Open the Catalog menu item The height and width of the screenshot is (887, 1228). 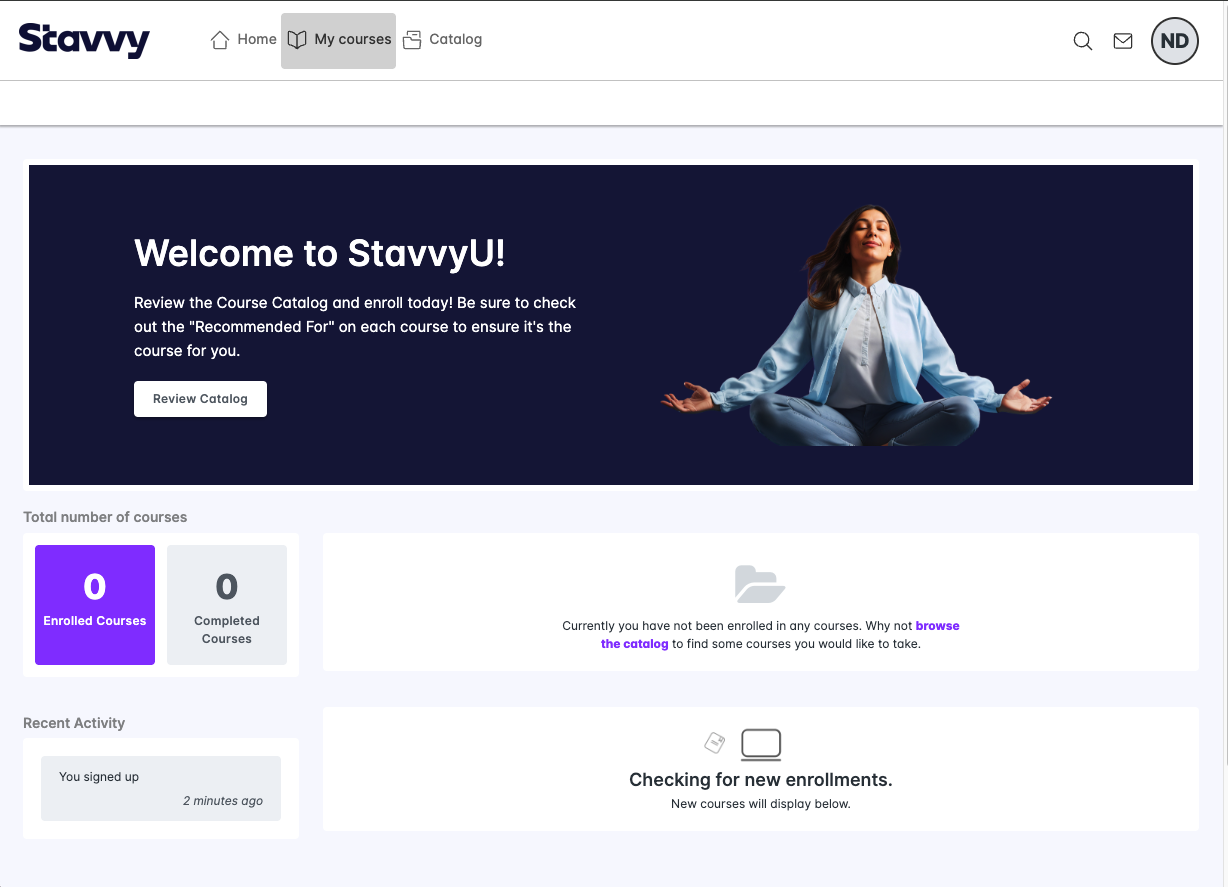click(x=442, y=40)
